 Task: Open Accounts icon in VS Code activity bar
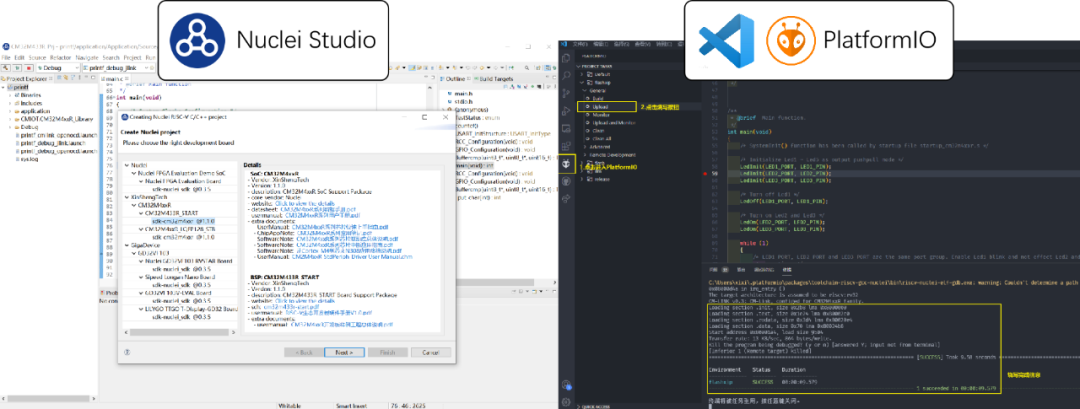566,384
